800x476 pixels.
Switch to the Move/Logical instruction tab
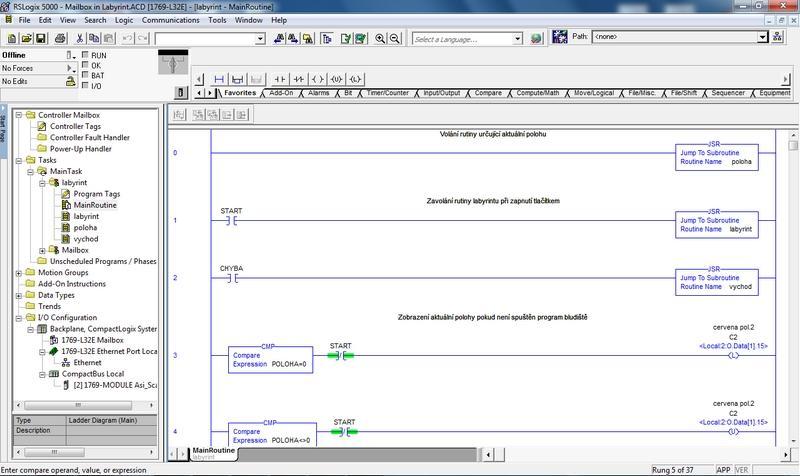[594, 93]
